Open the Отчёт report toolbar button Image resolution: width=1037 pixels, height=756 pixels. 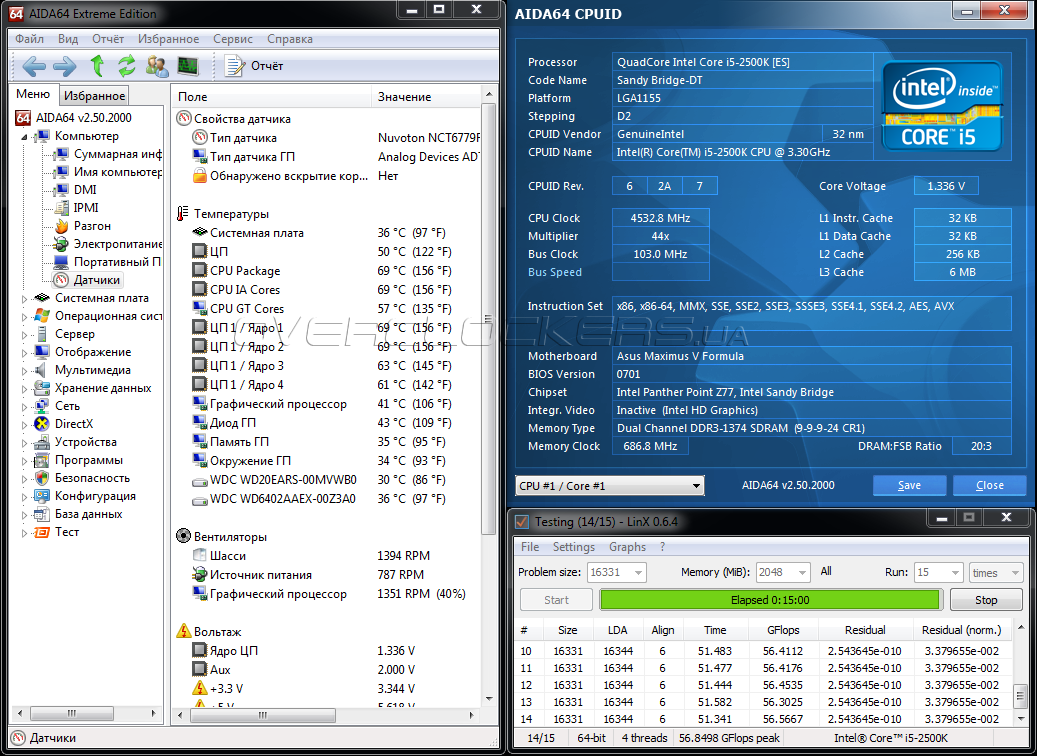[x=255, y=66]
